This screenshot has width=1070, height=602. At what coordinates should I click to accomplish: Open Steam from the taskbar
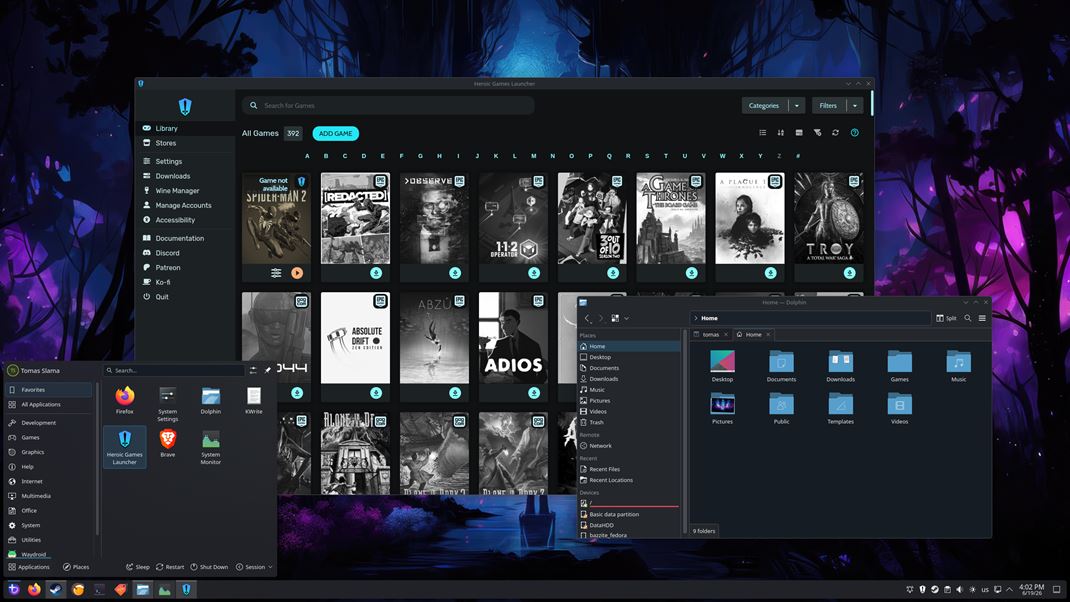(55, 590)
